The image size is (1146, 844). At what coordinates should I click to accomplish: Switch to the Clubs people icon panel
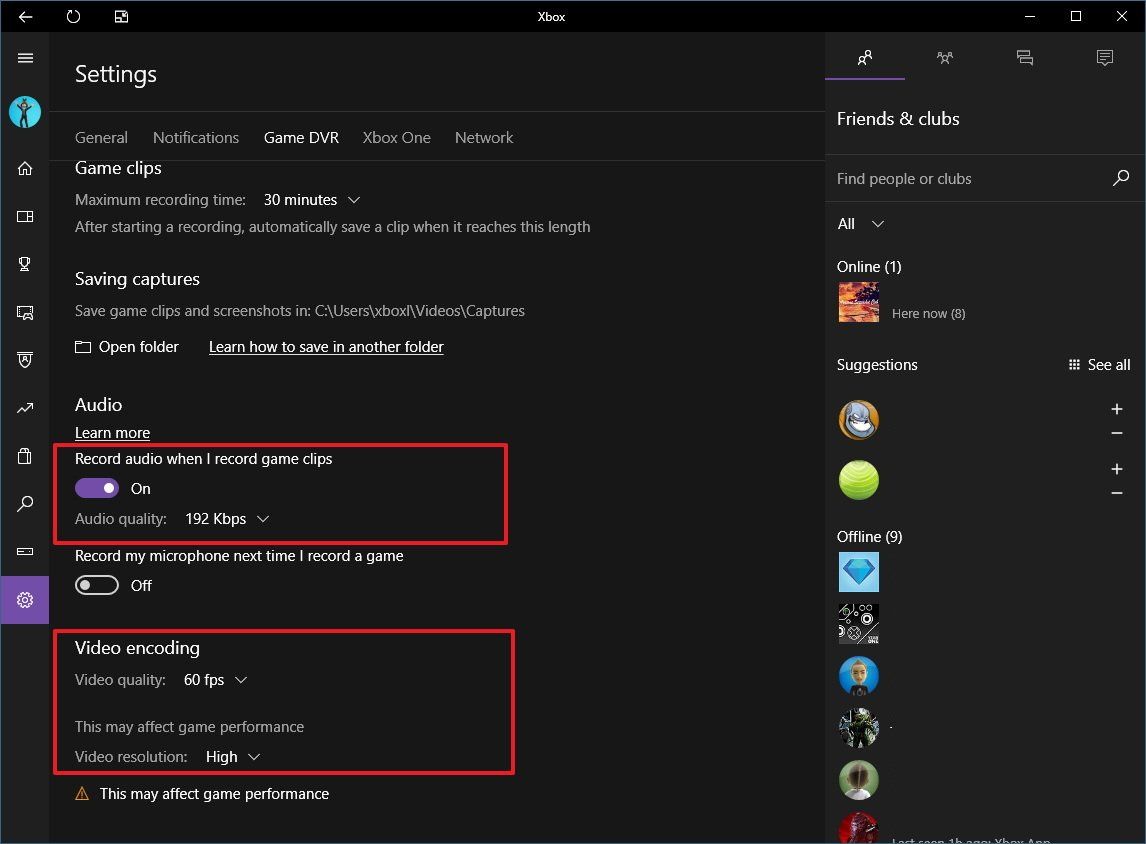(944, 58)
